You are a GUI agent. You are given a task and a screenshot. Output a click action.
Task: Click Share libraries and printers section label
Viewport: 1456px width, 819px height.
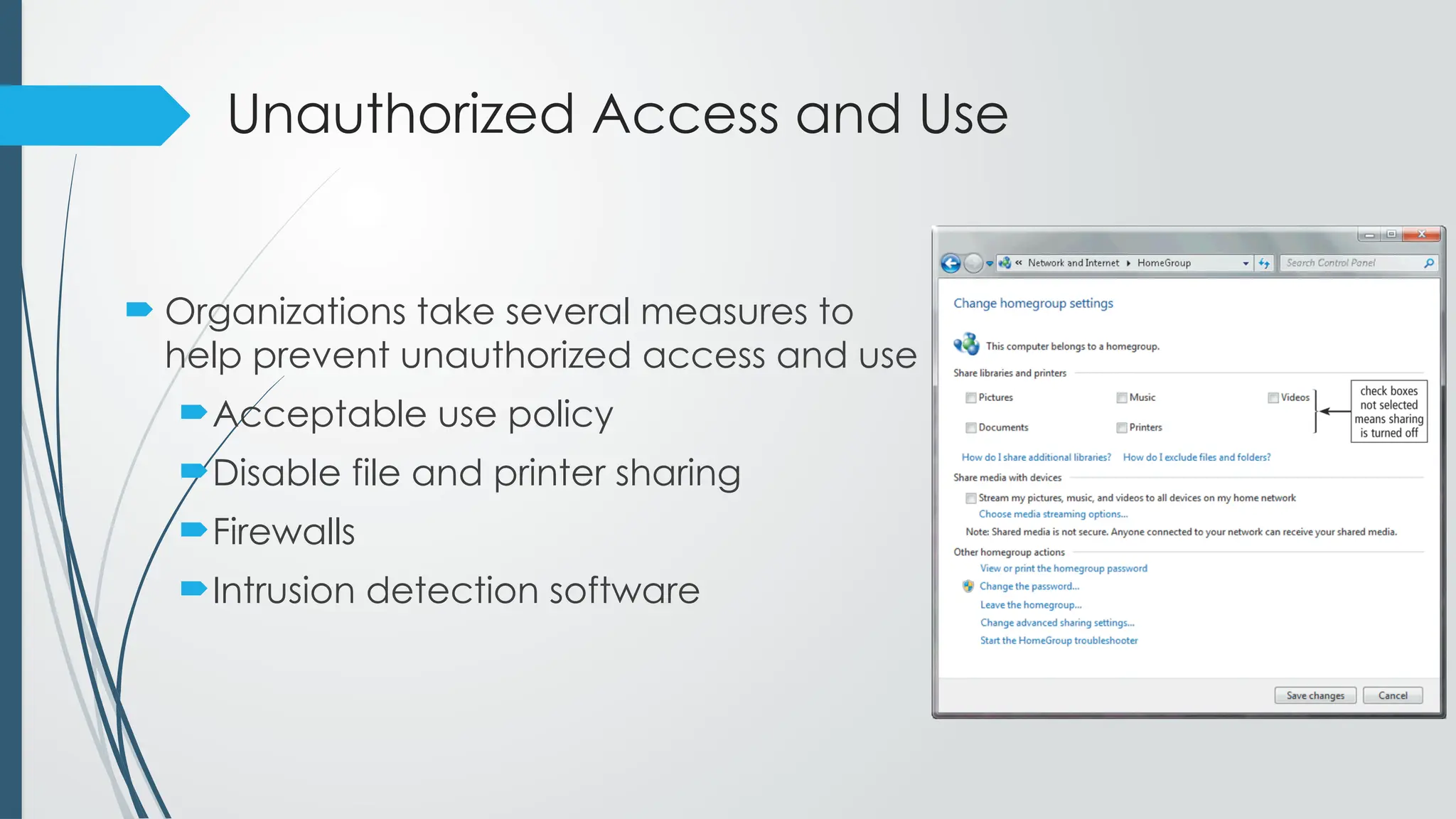1010,373
